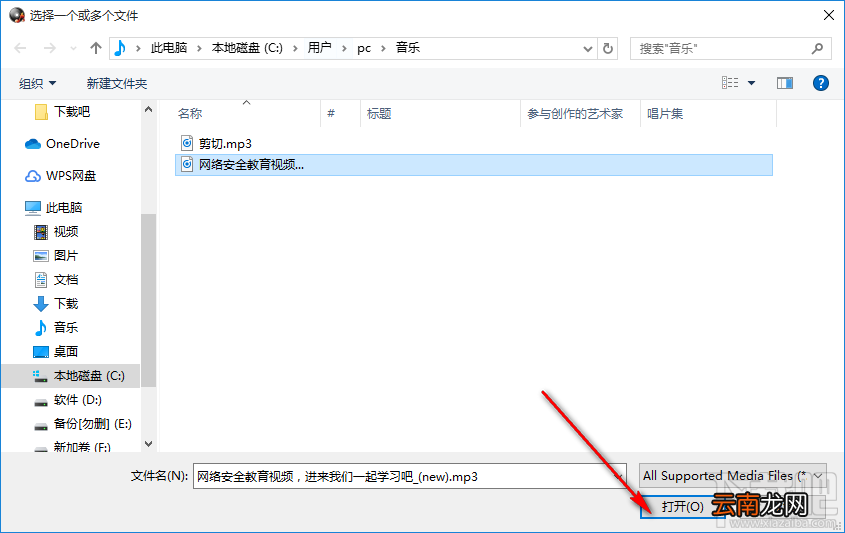
Task: Click the WPS网盘 cloud icon
Action: [33, 176]
